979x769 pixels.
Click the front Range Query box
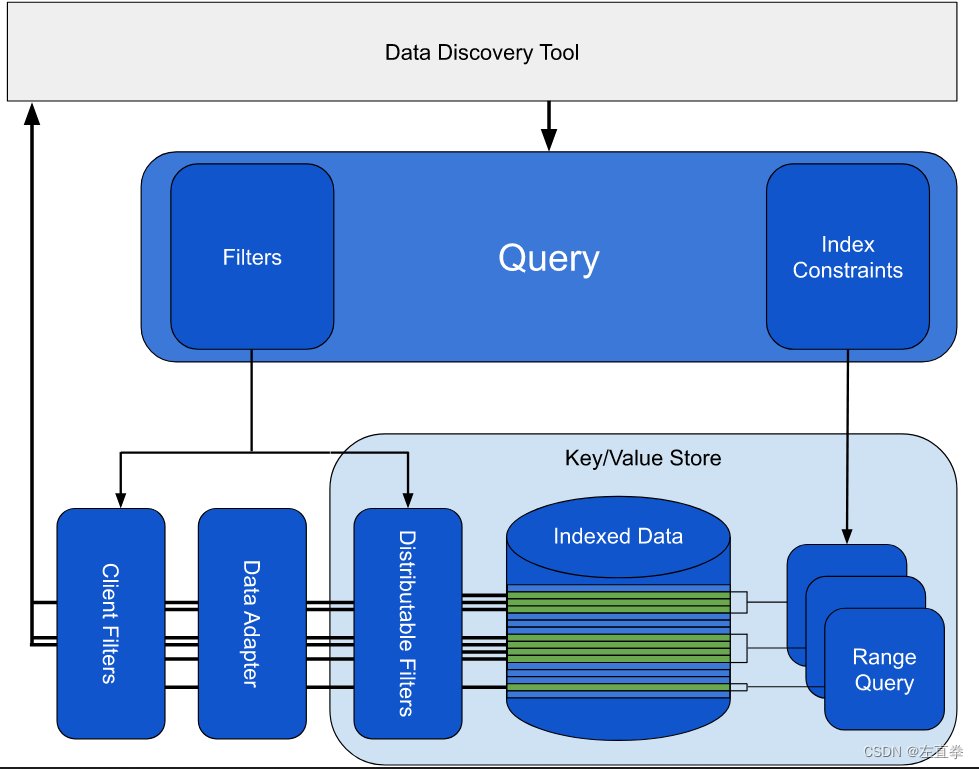point(884,669)
